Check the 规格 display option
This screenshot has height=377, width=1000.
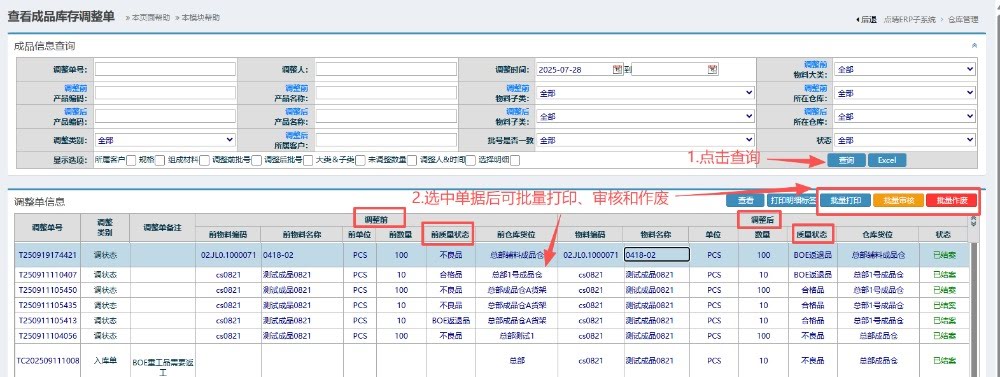(x=159, y=160)
